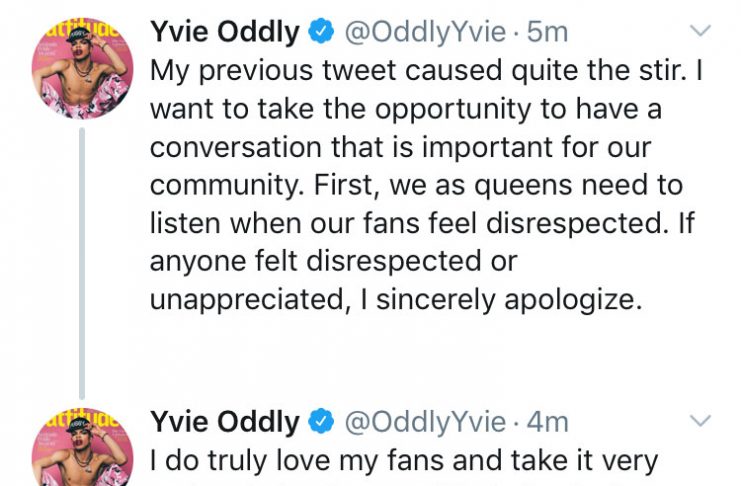Click the word 'opportunity' in the first tweet

tap(454, 110)
